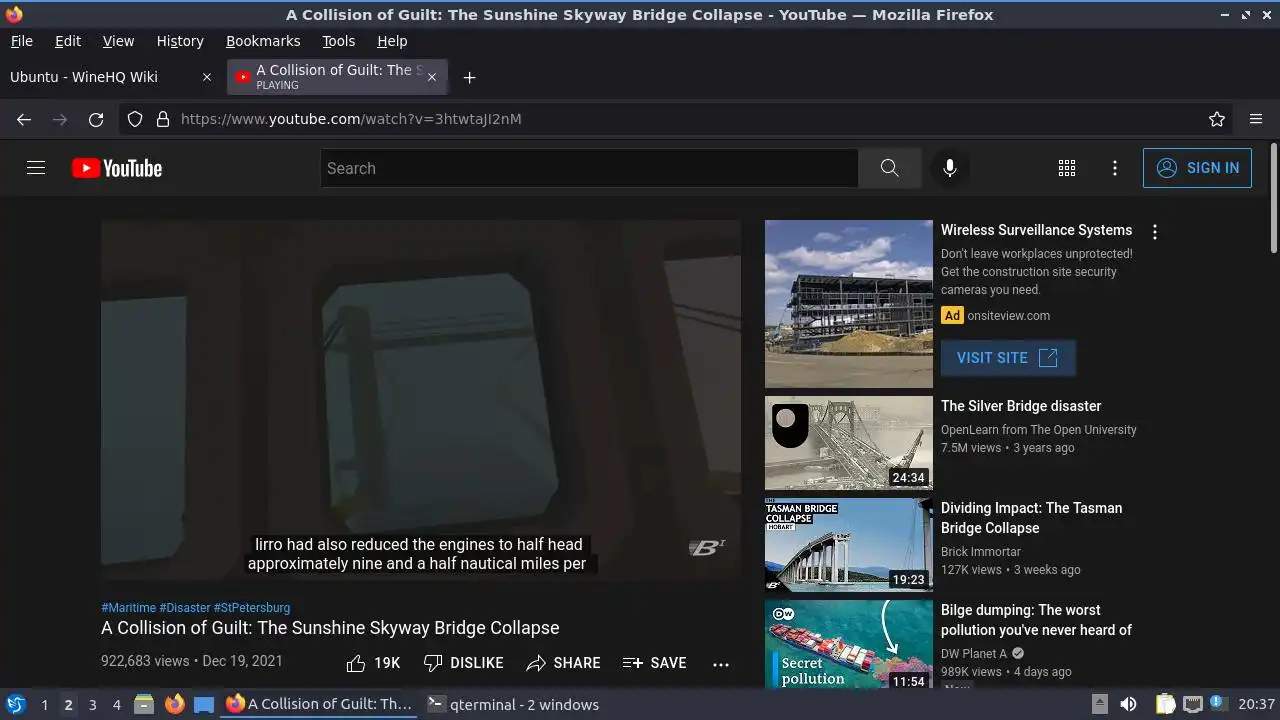Open the system volume control
Viewport: 1280px width, 720px height.
[x=1128, y=704]
